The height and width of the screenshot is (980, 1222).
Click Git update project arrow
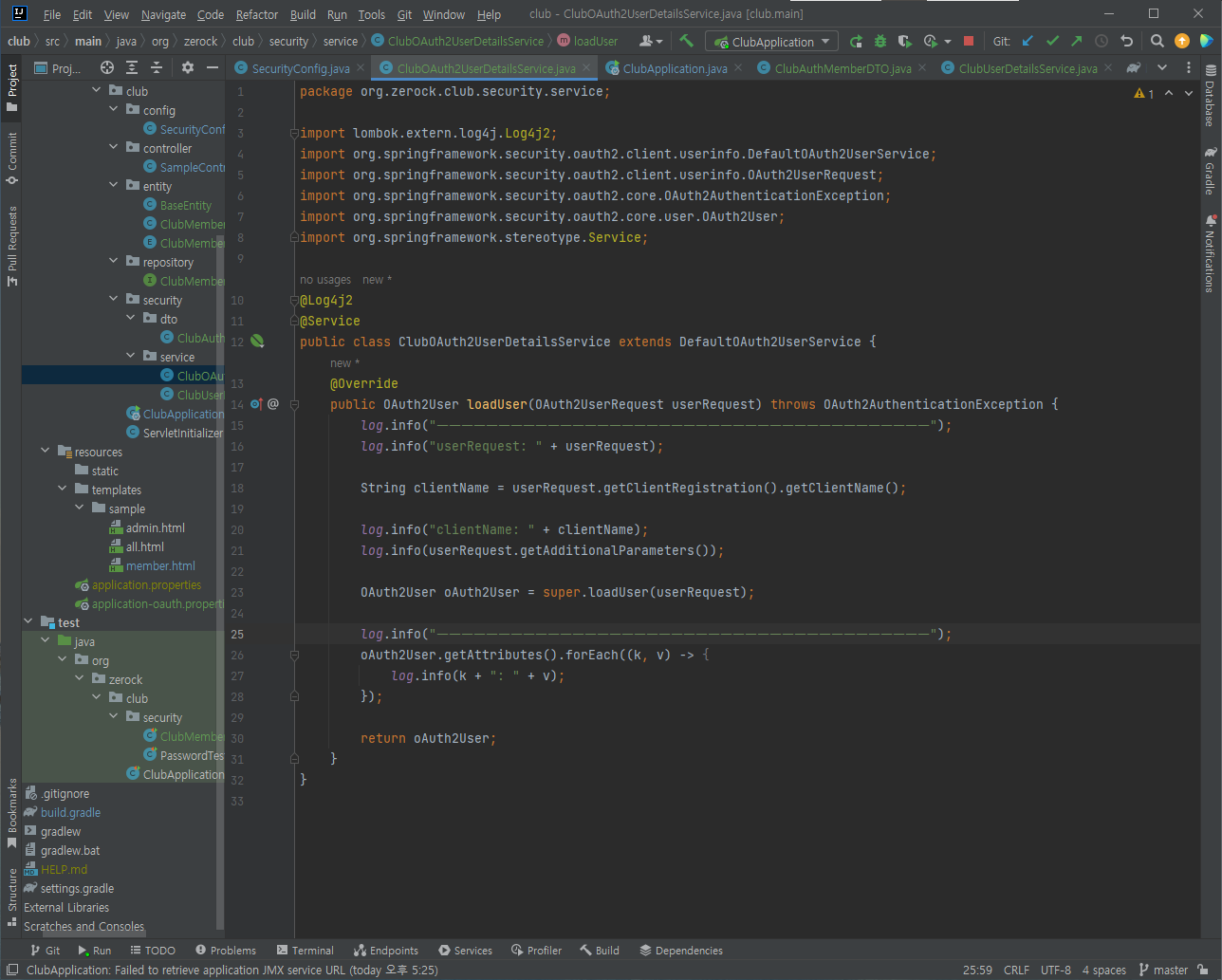pyautogui.click(x=1028, y=41)
